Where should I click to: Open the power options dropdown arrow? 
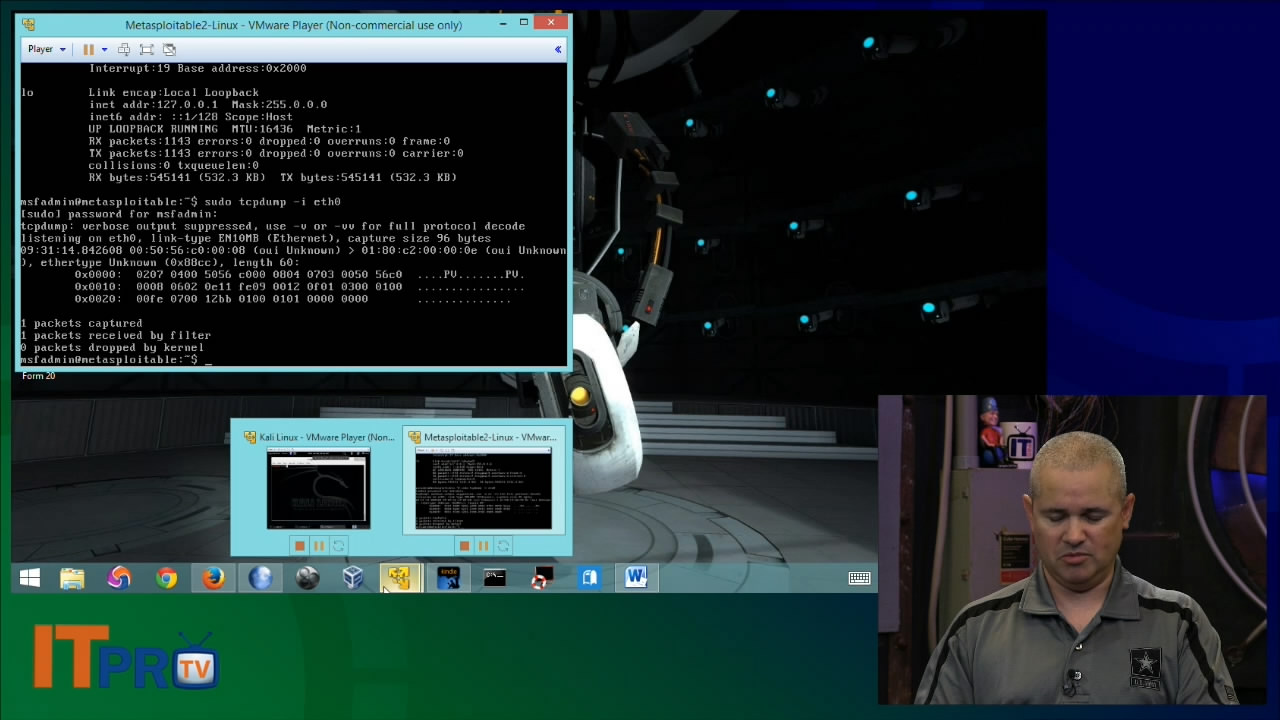coord(104,49)
